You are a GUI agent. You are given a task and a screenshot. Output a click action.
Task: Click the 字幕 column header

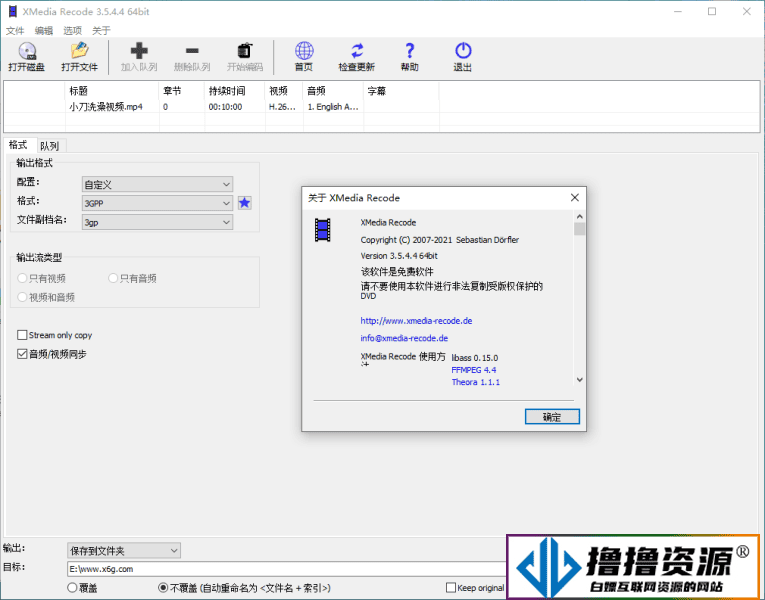click(x=402, y=91)
